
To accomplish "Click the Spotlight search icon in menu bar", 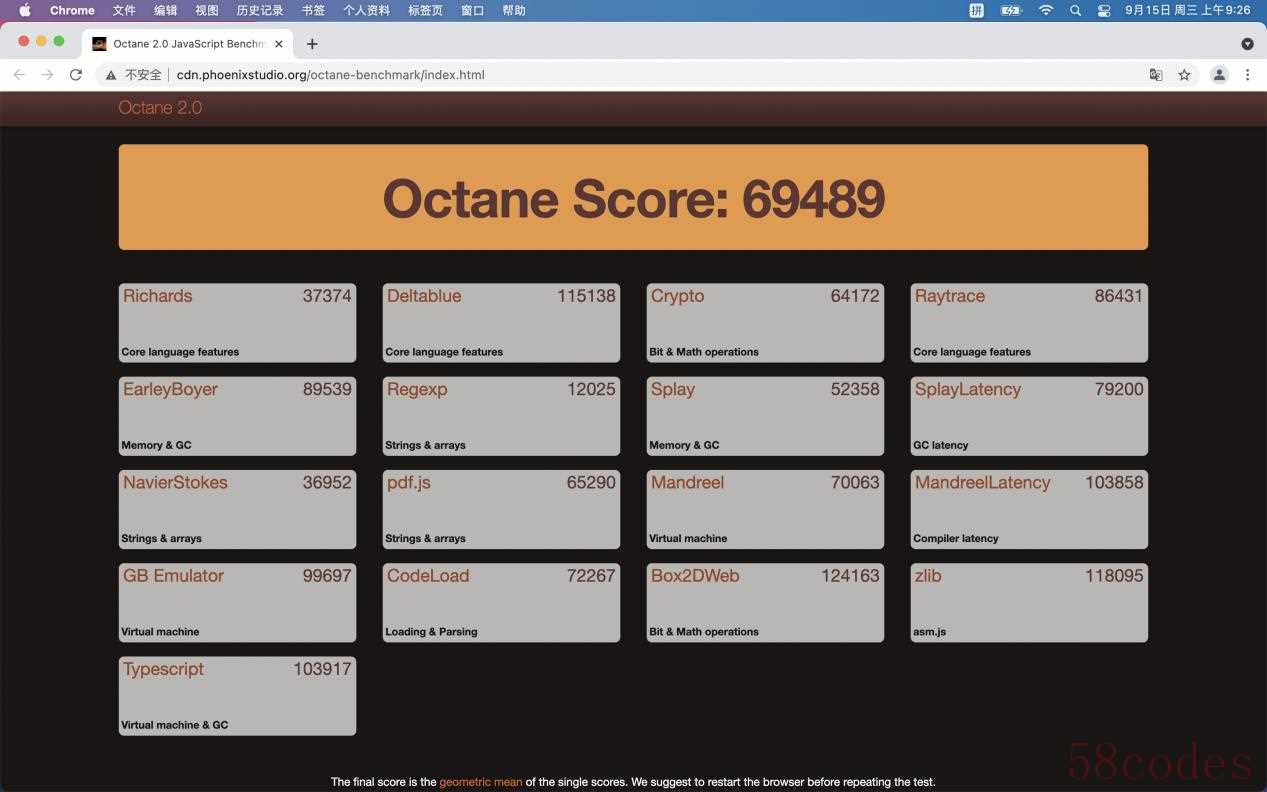I will point(1075,10).
